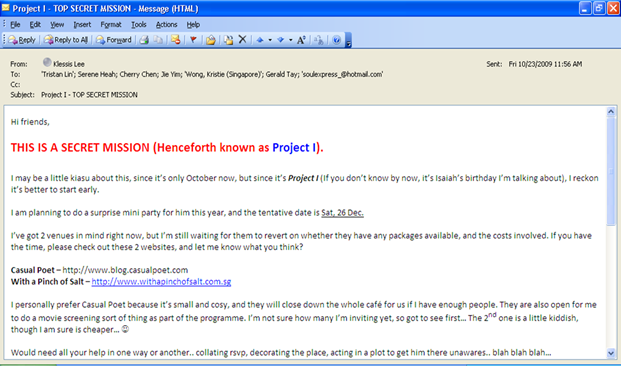The image size is (621, 366).
Task: Click the casualpoet.com URL text
Action: 125,270
